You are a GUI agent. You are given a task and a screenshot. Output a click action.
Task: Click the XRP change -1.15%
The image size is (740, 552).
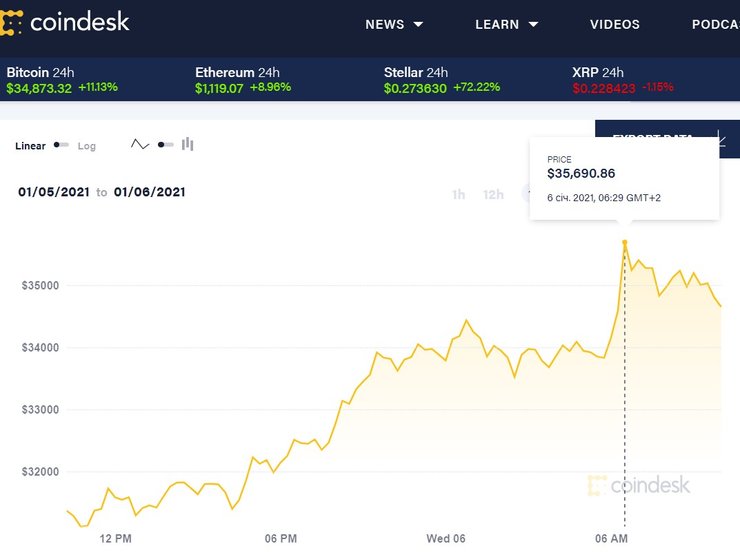(657, 87)
